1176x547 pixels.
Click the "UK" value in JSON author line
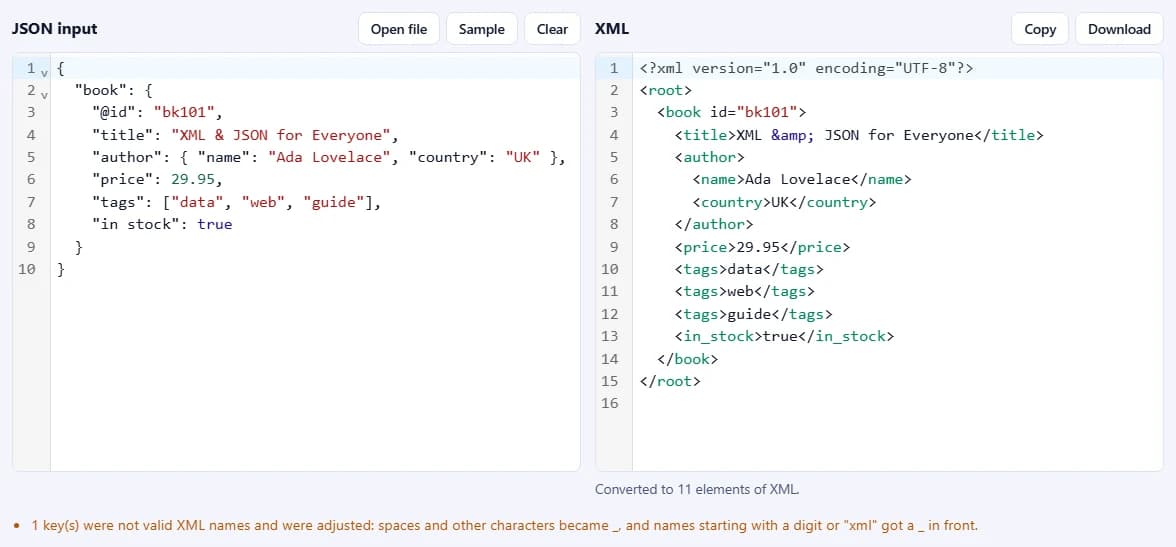pyautogui.click(x=523, y=158)
